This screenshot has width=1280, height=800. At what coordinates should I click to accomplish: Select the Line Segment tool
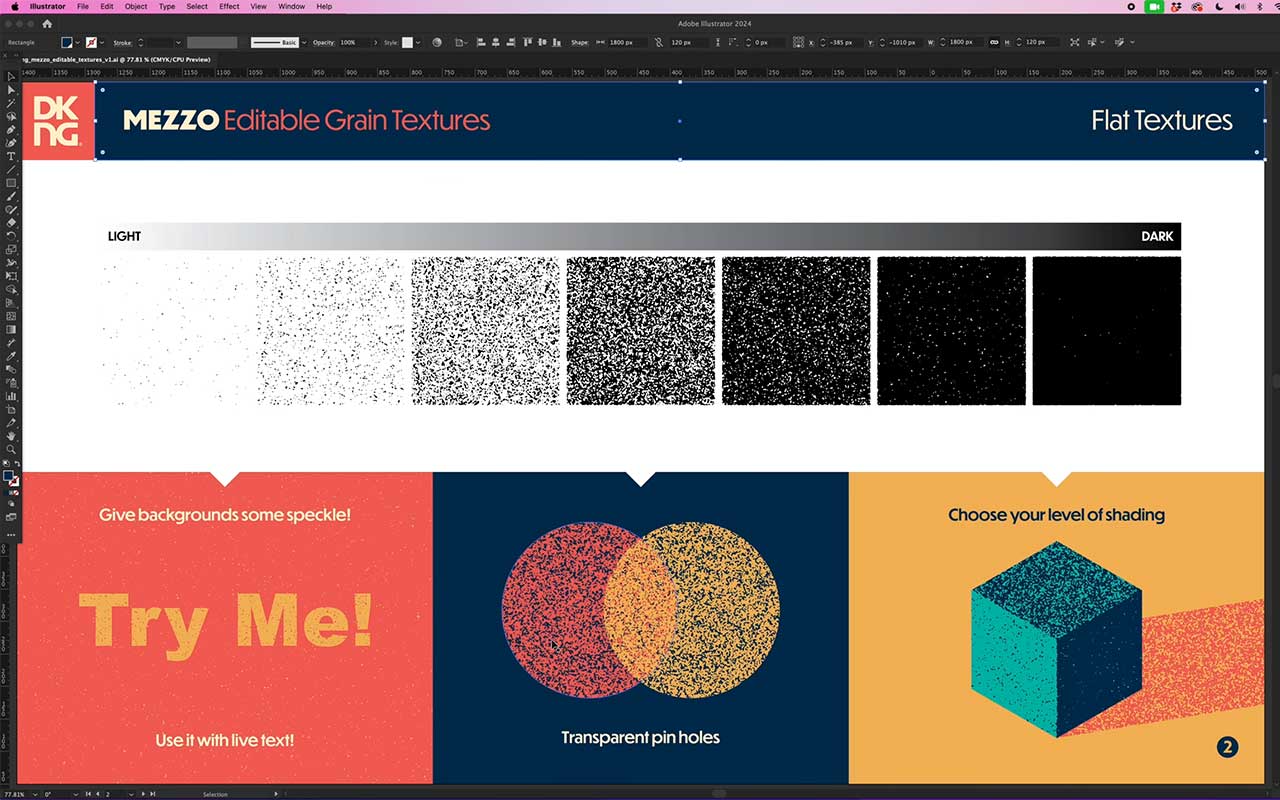[11, 169]
